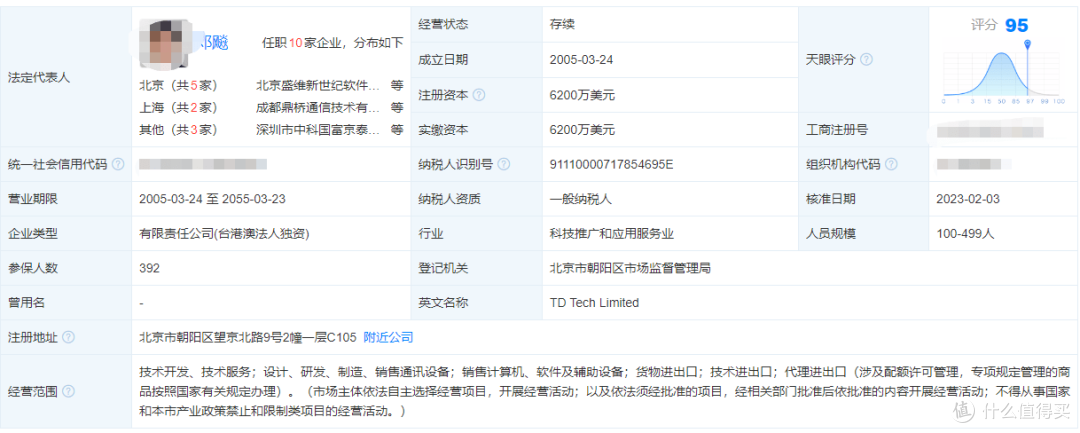Viewport: 1080px width, 433px height.
Task: Click the question mark icon beside 经营范围
Action: (x=68, y=392)
